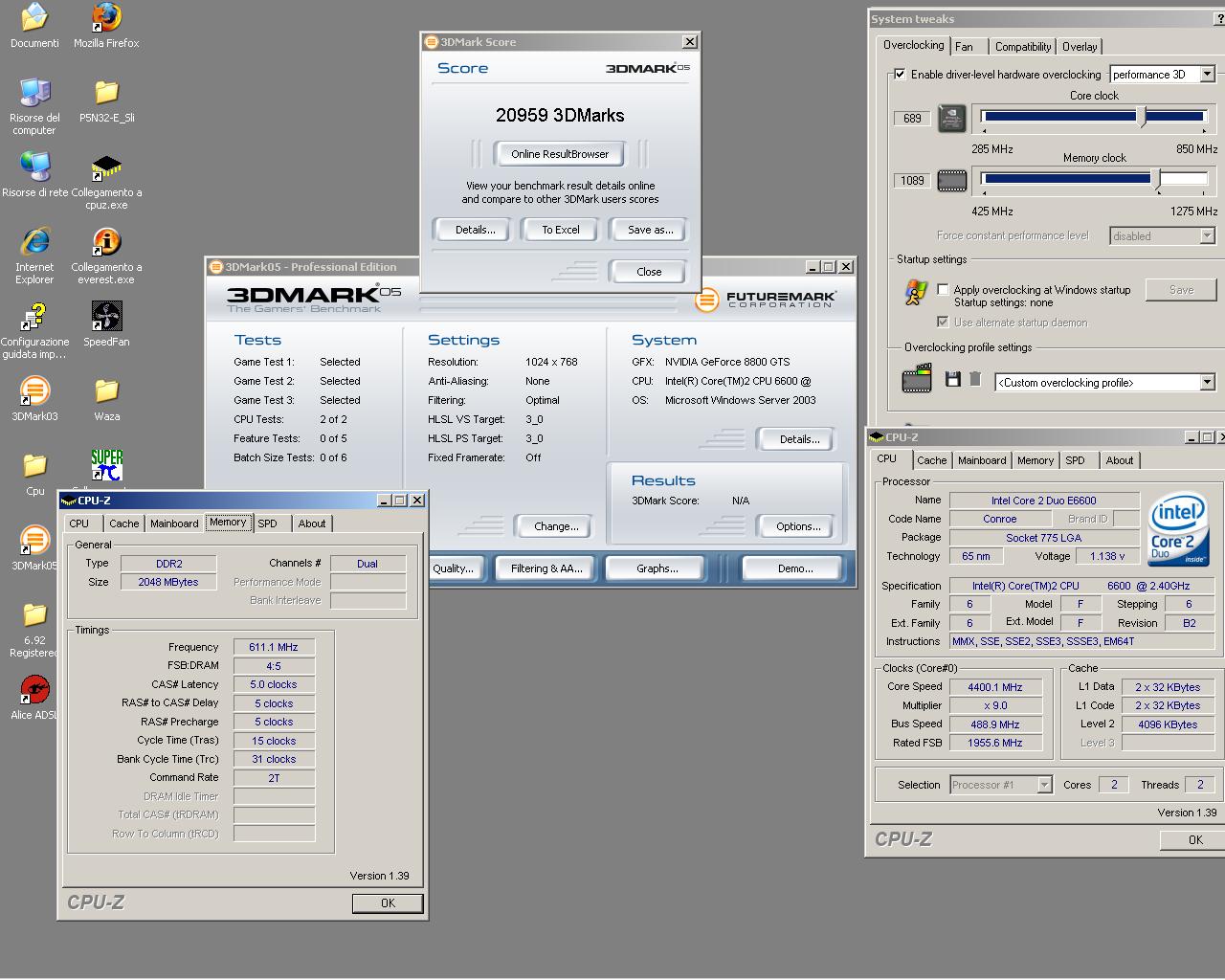Image resolution: width=1225 pixels, height=980 pixels.
Task: Click the Windows startup flag icon
Action: coord(916,292)
